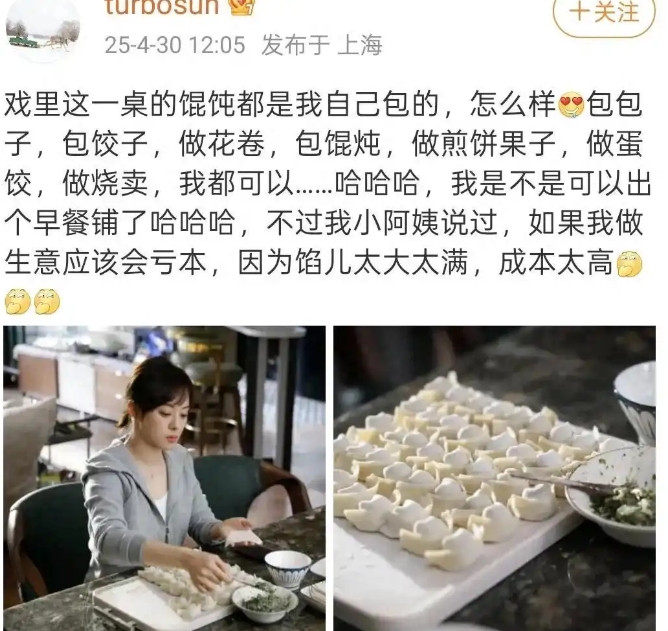This screenshot has height=631, width=668.
Task: Click the crown VIP badge beside turbosun
Action: pos(242,6)
